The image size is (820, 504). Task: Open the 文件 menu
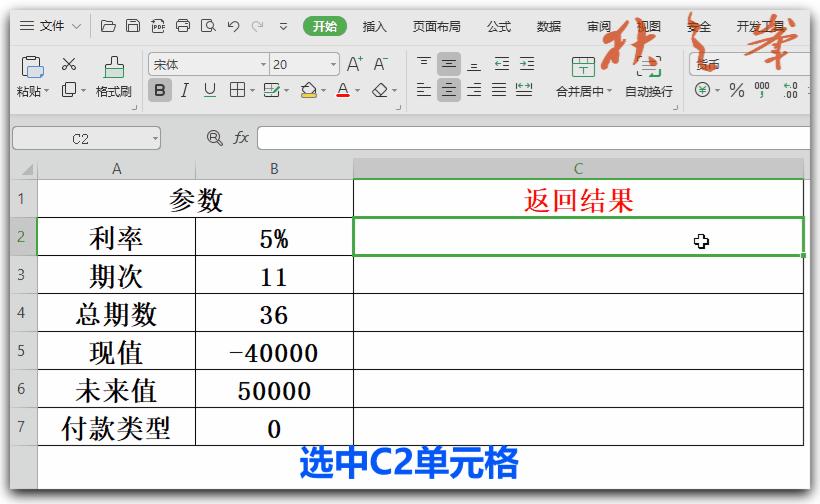click(x=50, y=26)
